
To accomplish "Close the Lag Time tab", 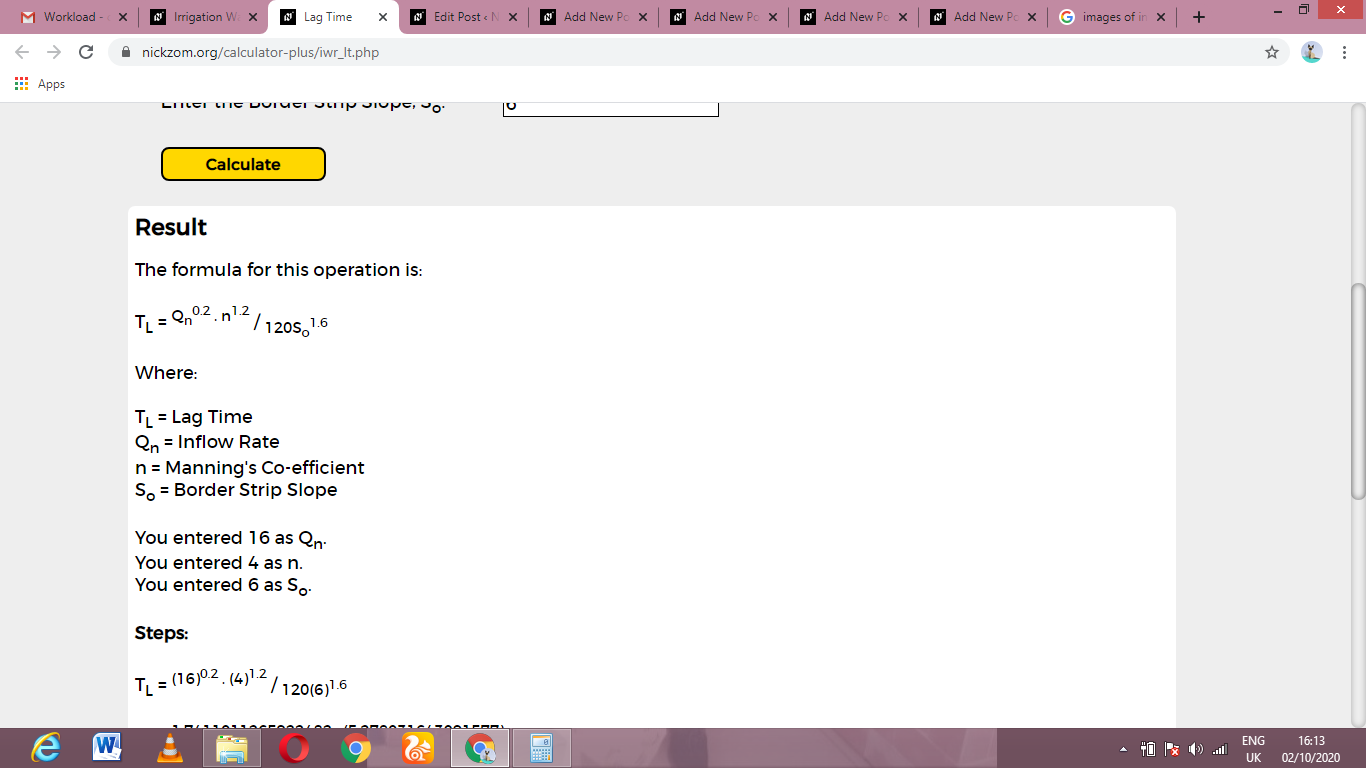I will click(381, 17).
